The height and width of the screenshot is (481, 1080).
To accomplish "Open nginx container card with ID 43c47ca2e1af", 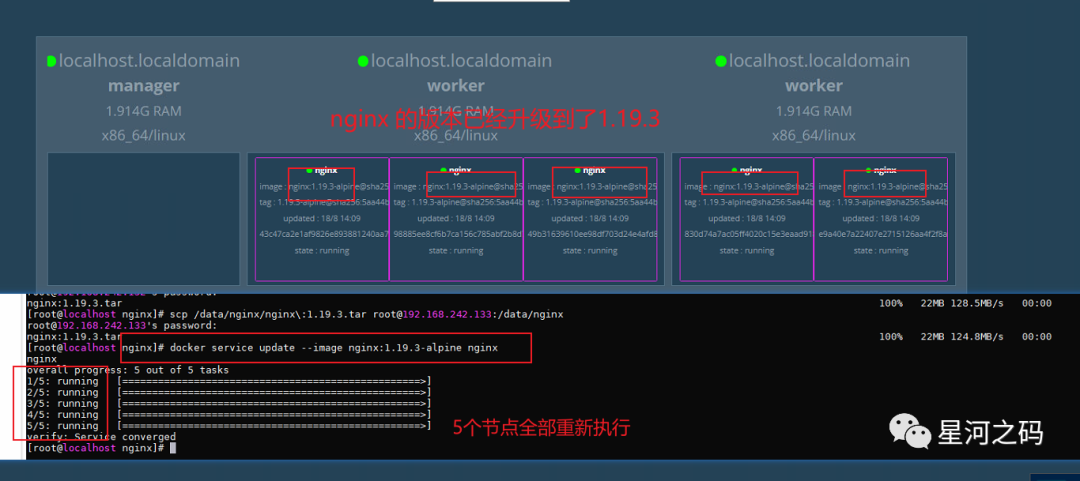I will (322, 219).
